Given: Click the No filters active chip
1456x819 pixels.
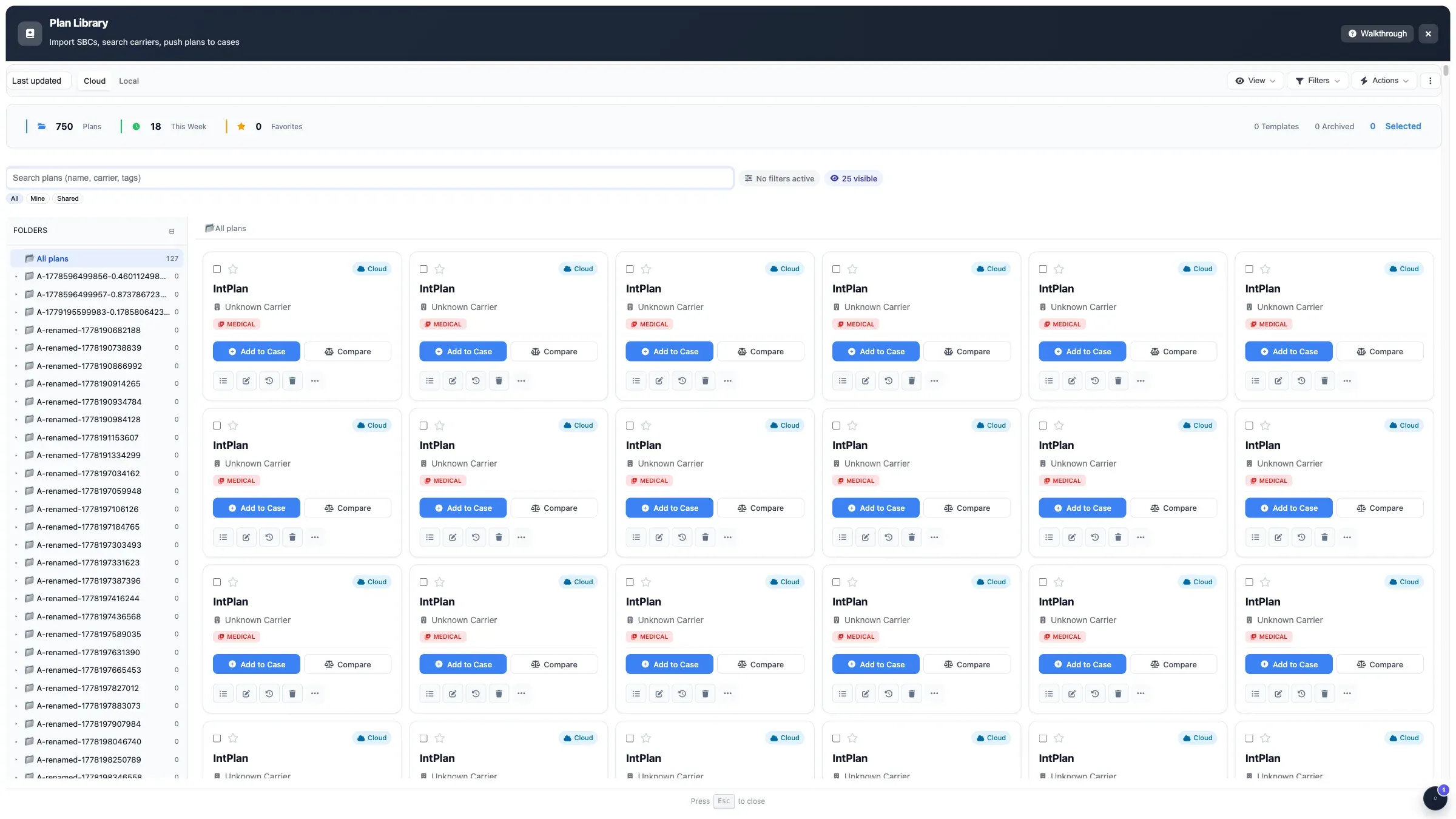Looking at the screenshot, I should click(x=780, y=178).
